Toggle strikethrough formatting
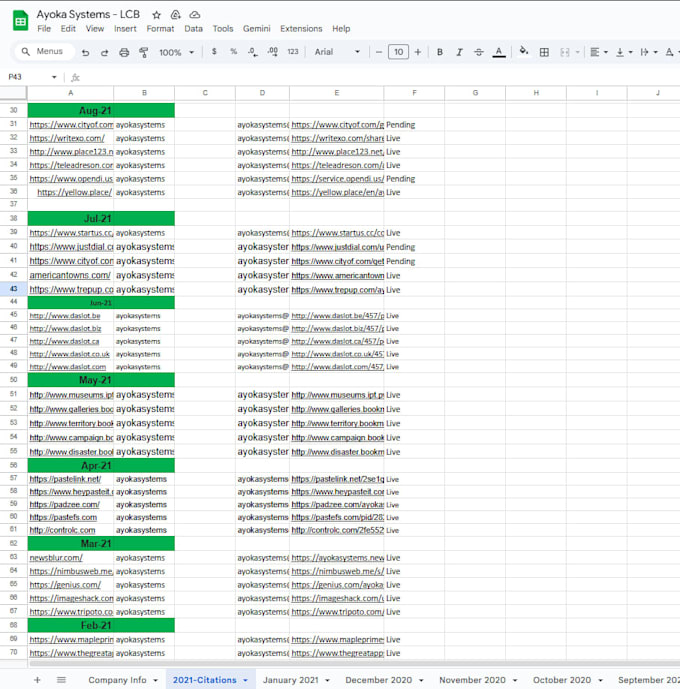Image resolution: width=680 pixels, height=689 pixels. click(x=479, y=52)
